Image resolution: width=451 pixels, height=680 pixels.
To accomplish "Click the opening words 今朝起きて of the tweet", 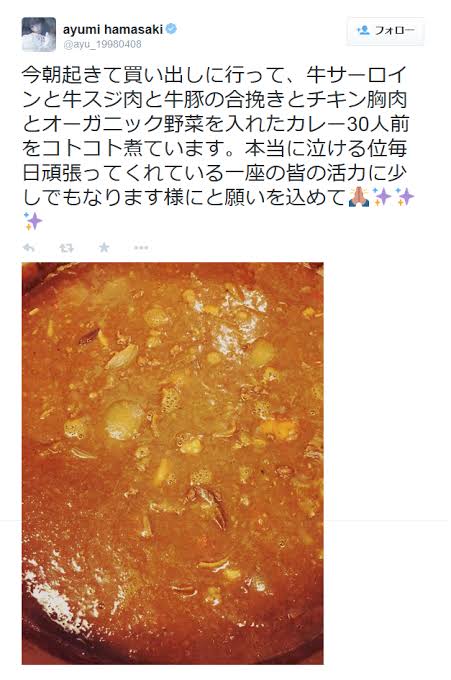I will 73,76.
